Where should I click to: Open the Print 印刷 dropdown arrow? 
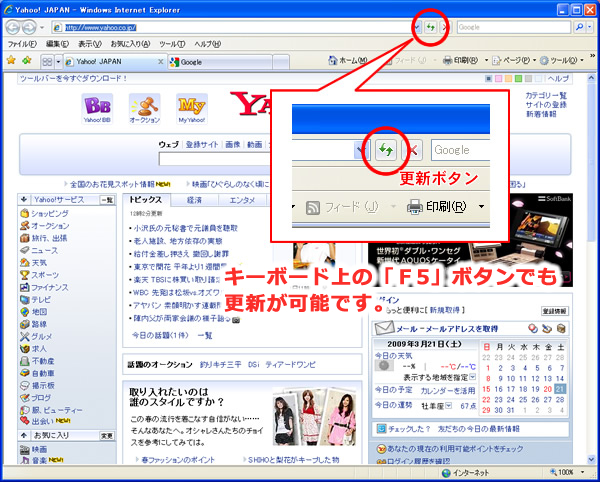point(486,60)
